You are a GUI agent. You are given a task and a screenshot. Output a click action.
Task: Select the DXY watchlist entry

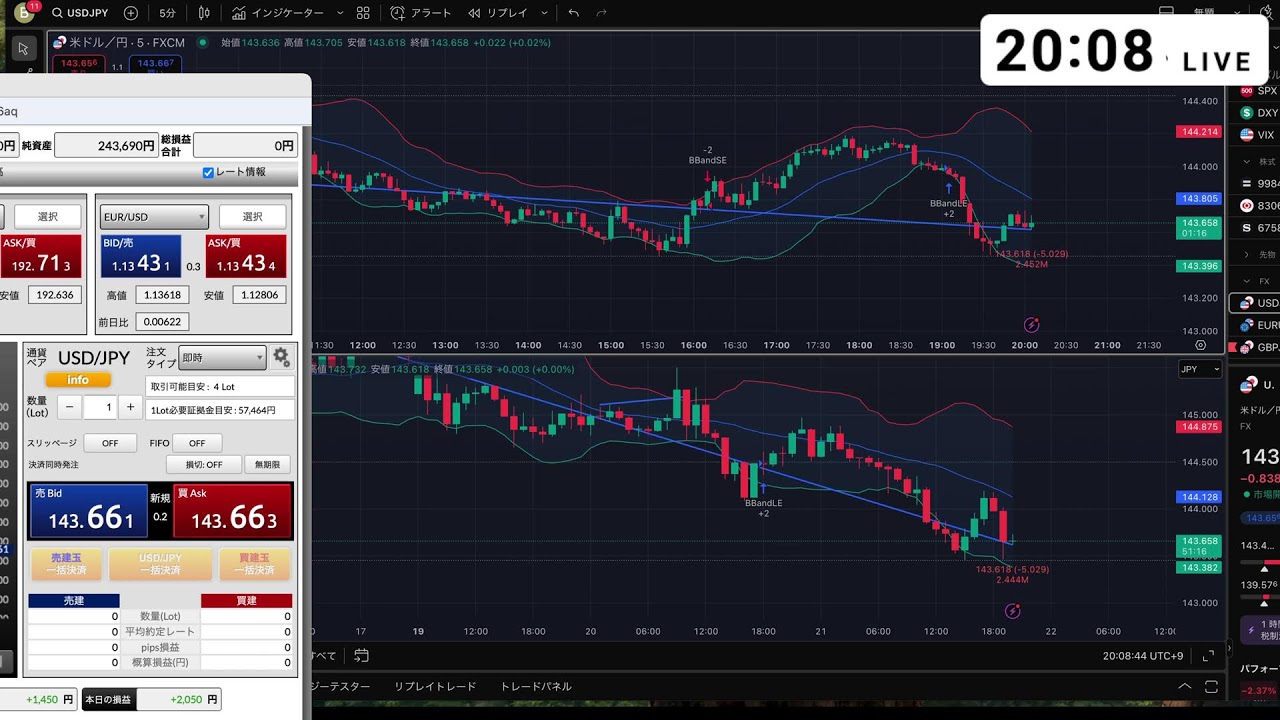[x=1260, y=113]
